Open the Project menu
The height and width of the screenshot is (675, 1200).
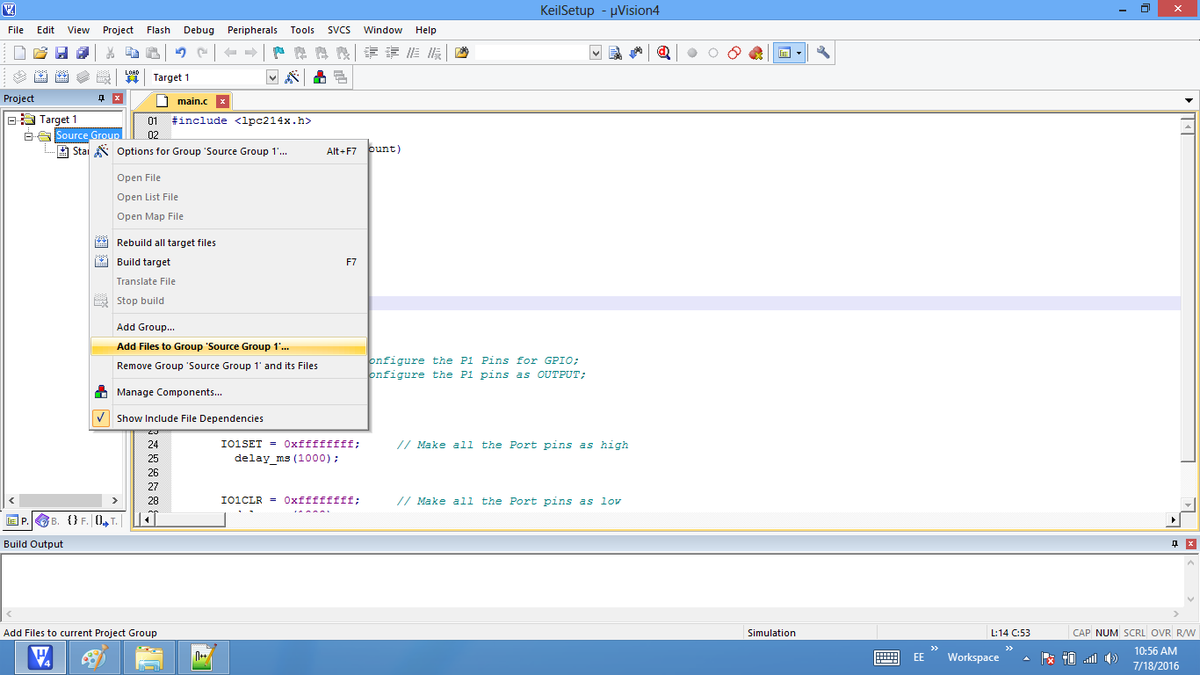118,30
